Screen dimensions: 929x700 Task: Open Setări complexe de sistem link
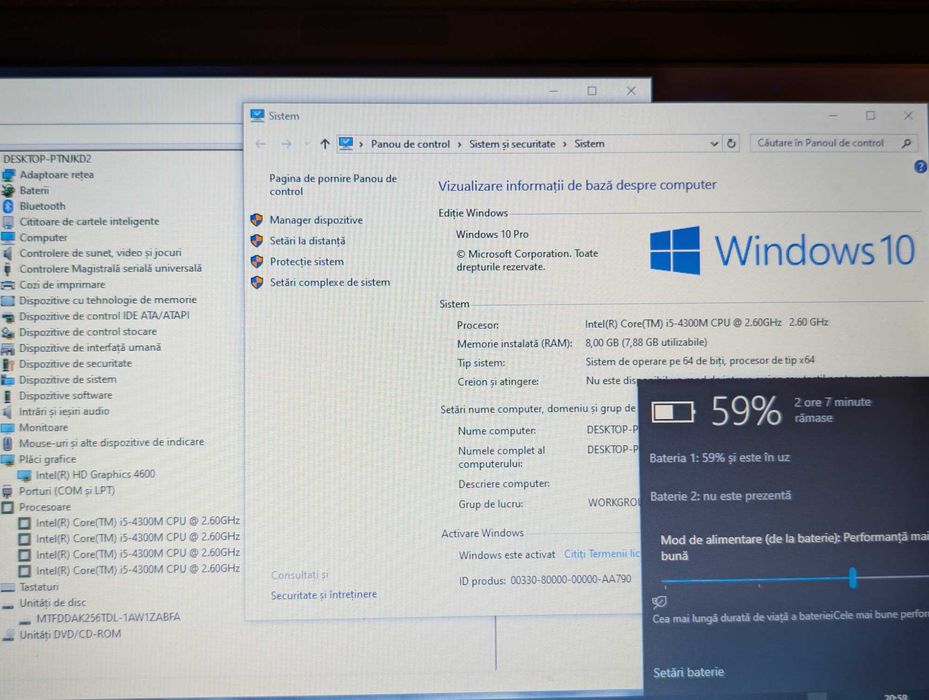[x=330, y=282]
